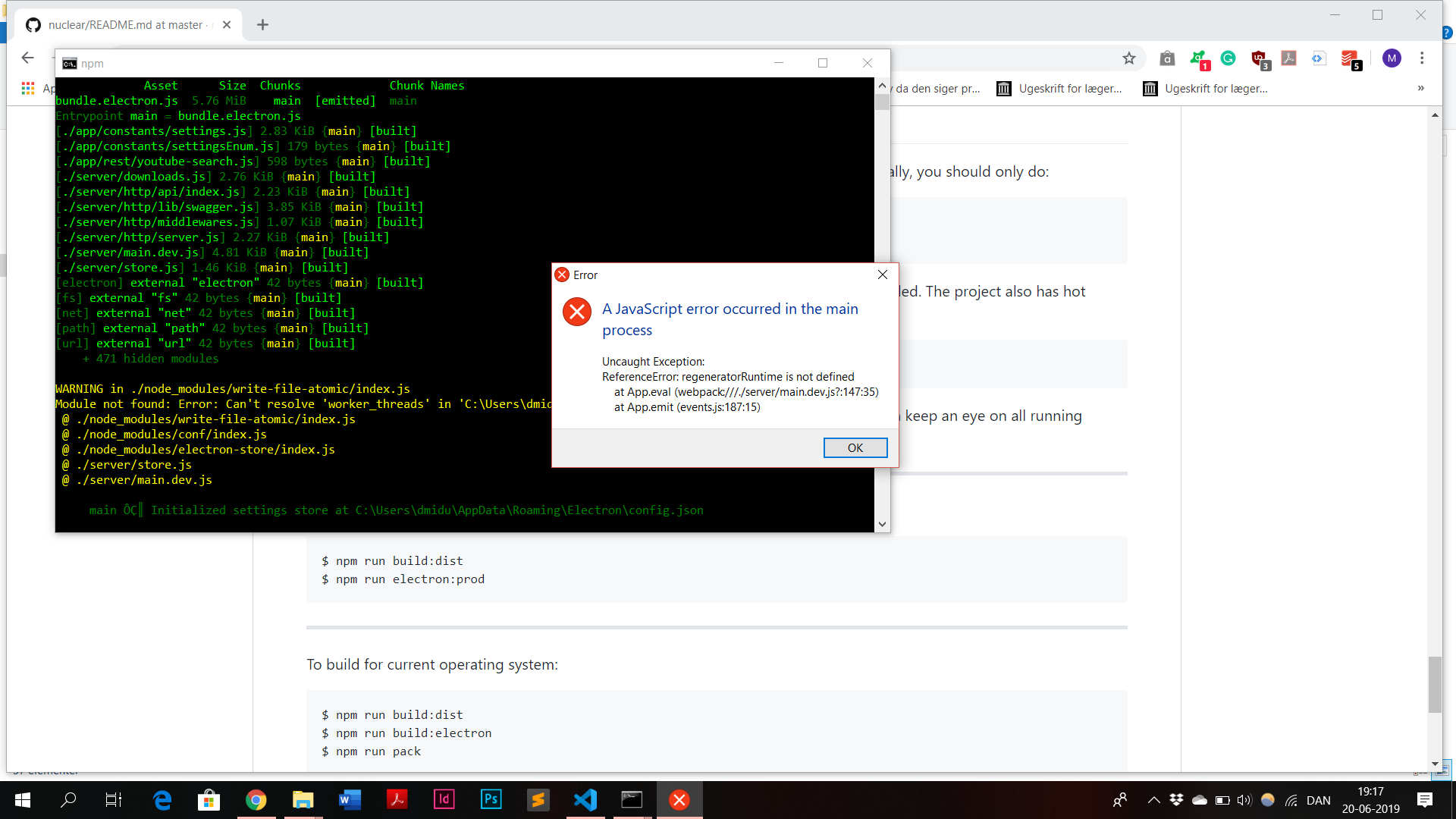Expand hidden tray icons with the chevron
Image resolution: width=1456 pixels, height=819 pixels.
1152,799
